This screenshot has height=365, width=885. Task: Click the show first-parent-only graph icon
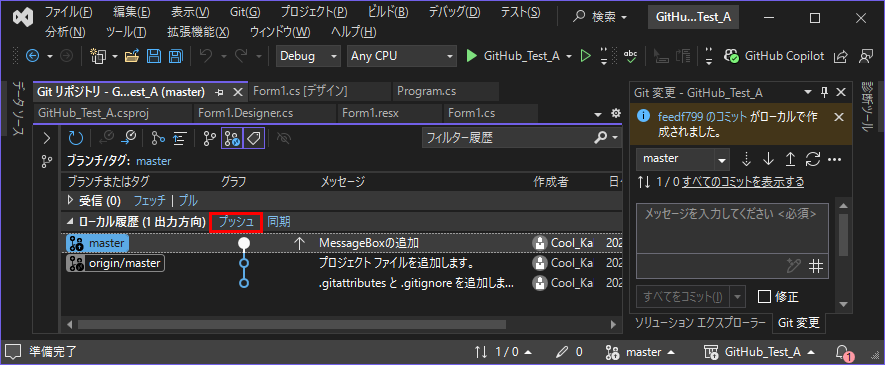click(x=159, y=137)
